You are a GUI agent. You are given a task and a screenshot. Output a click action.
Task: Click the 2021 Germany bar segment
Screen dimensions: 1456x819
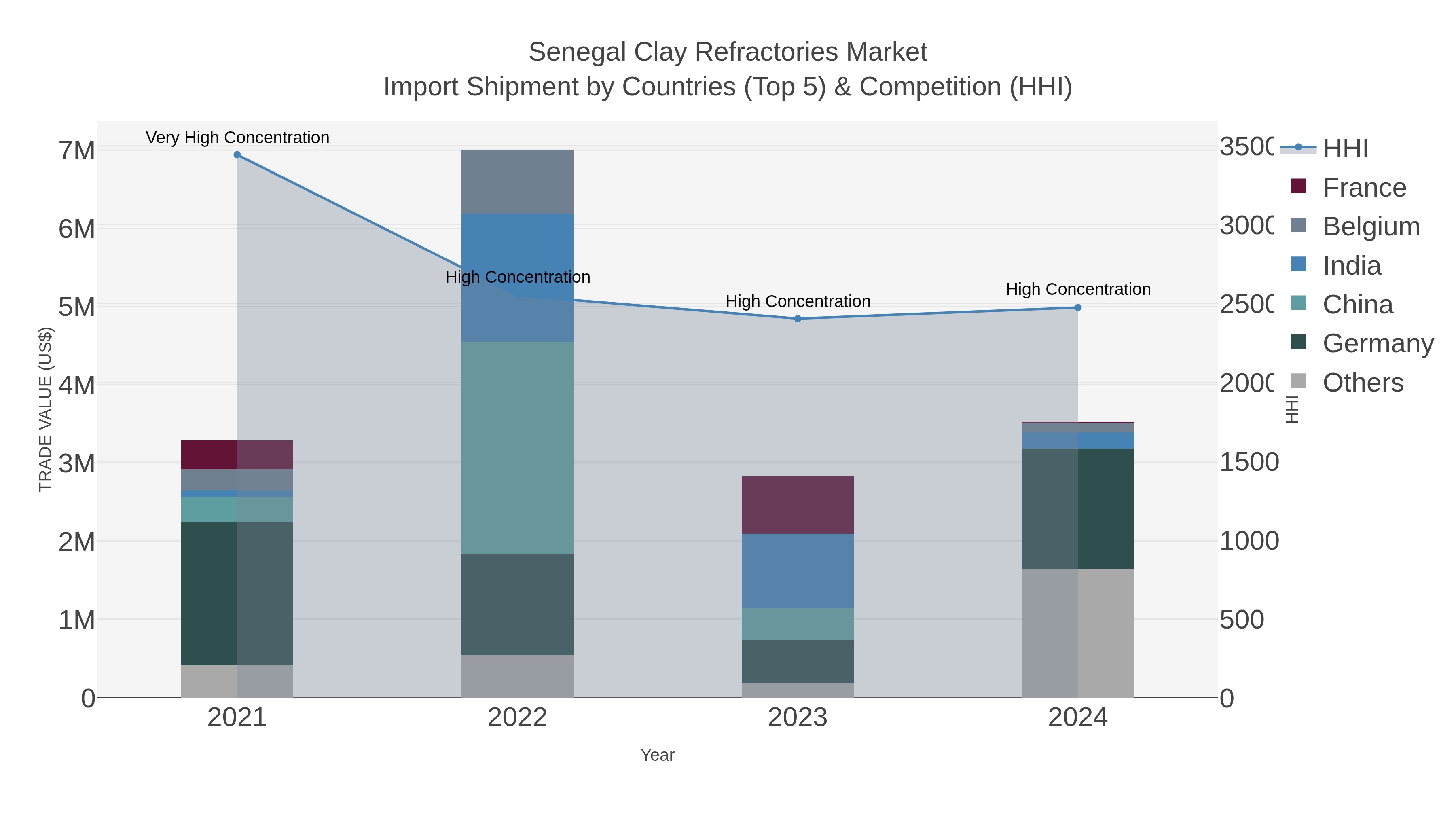(237, 593)
